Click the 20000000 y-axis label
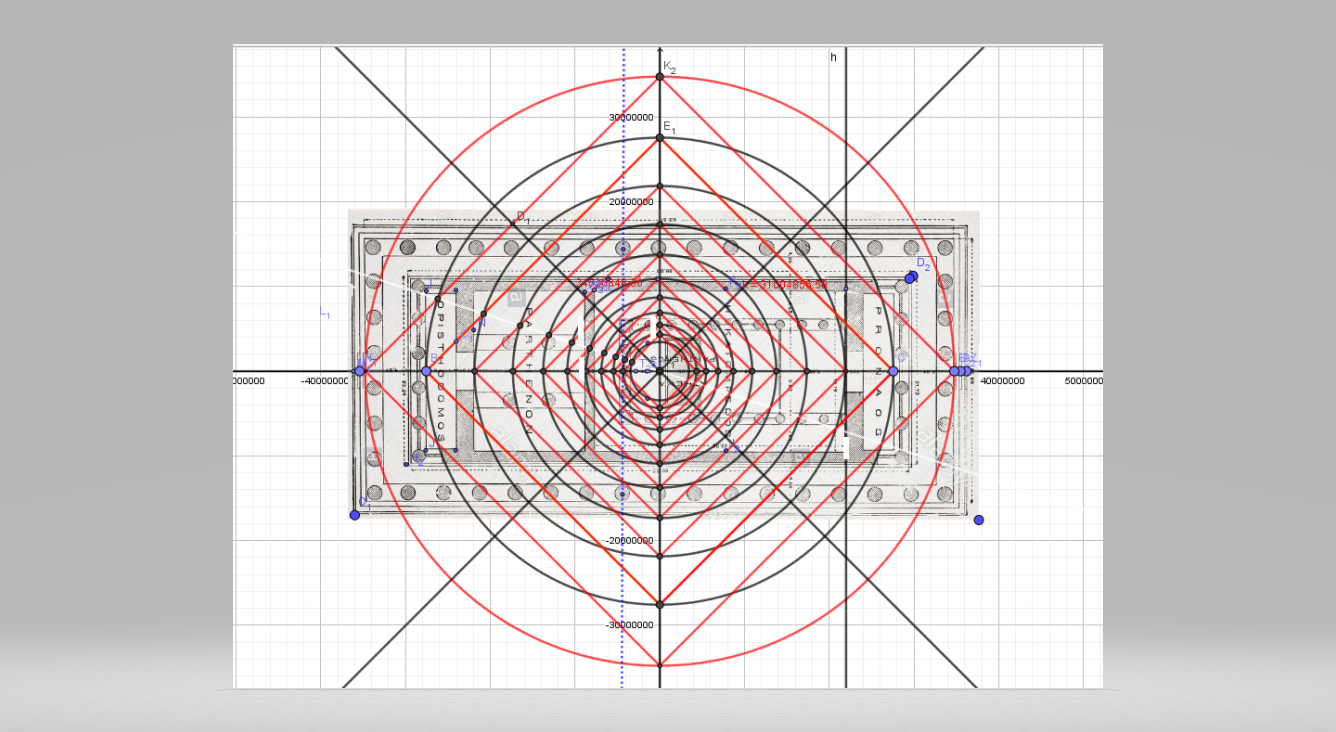1336x732 pixels. 631,202
